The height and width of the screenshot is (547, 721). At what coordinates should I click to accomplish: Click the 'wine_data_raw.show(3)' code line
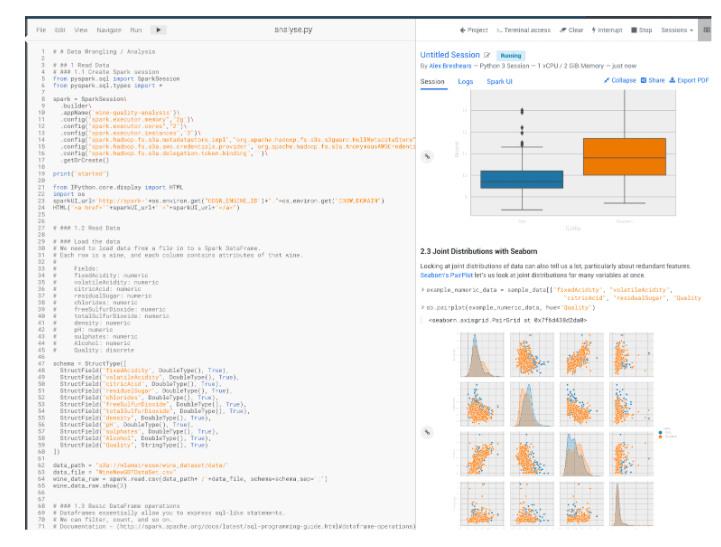90,485
